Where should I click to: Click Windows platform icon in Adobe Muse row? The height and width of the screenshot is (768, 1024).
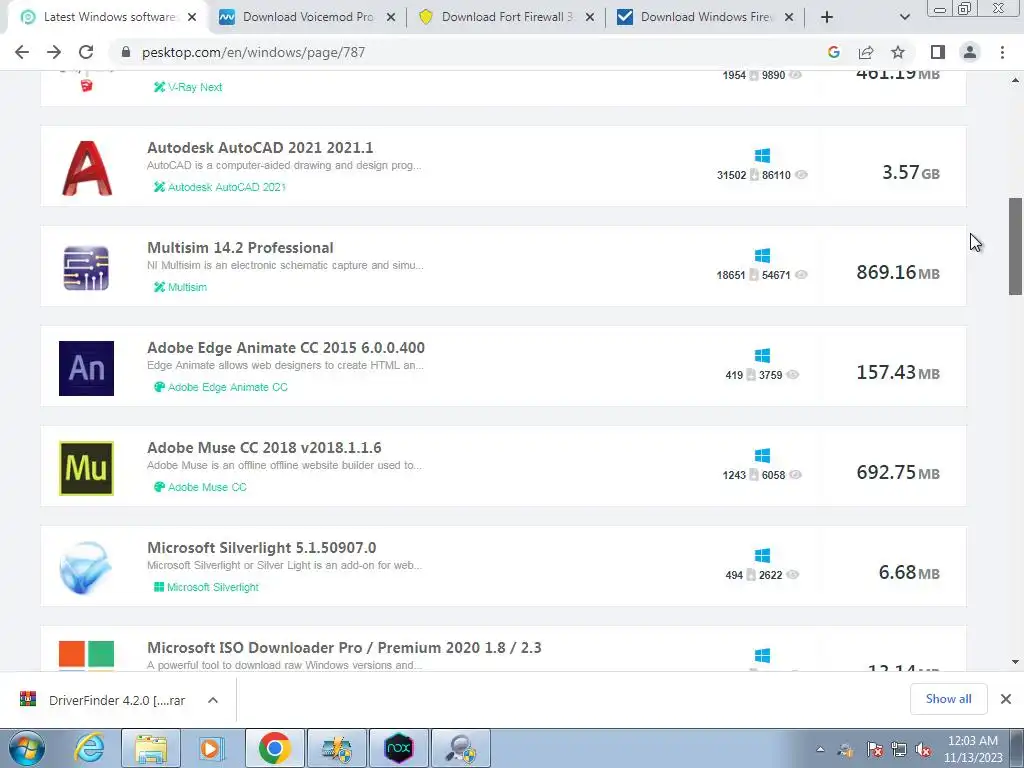(762, 455)
